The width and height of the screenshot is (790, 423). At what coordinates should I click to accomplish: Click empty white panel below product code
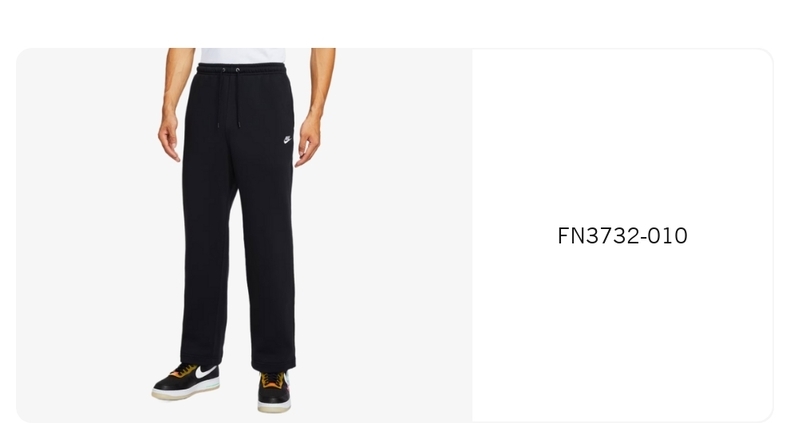click(x=622, y=332)
